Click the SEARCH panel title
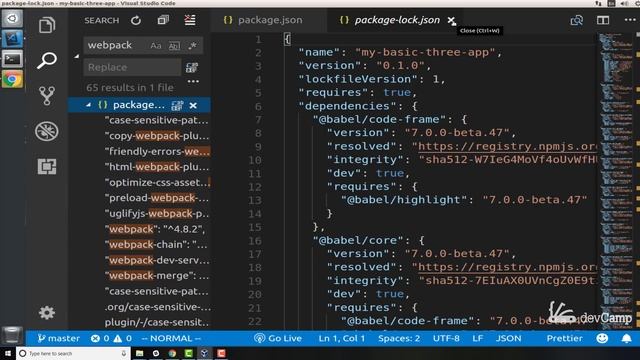Screen dimensions: 640x360 [x=102, y=20]
